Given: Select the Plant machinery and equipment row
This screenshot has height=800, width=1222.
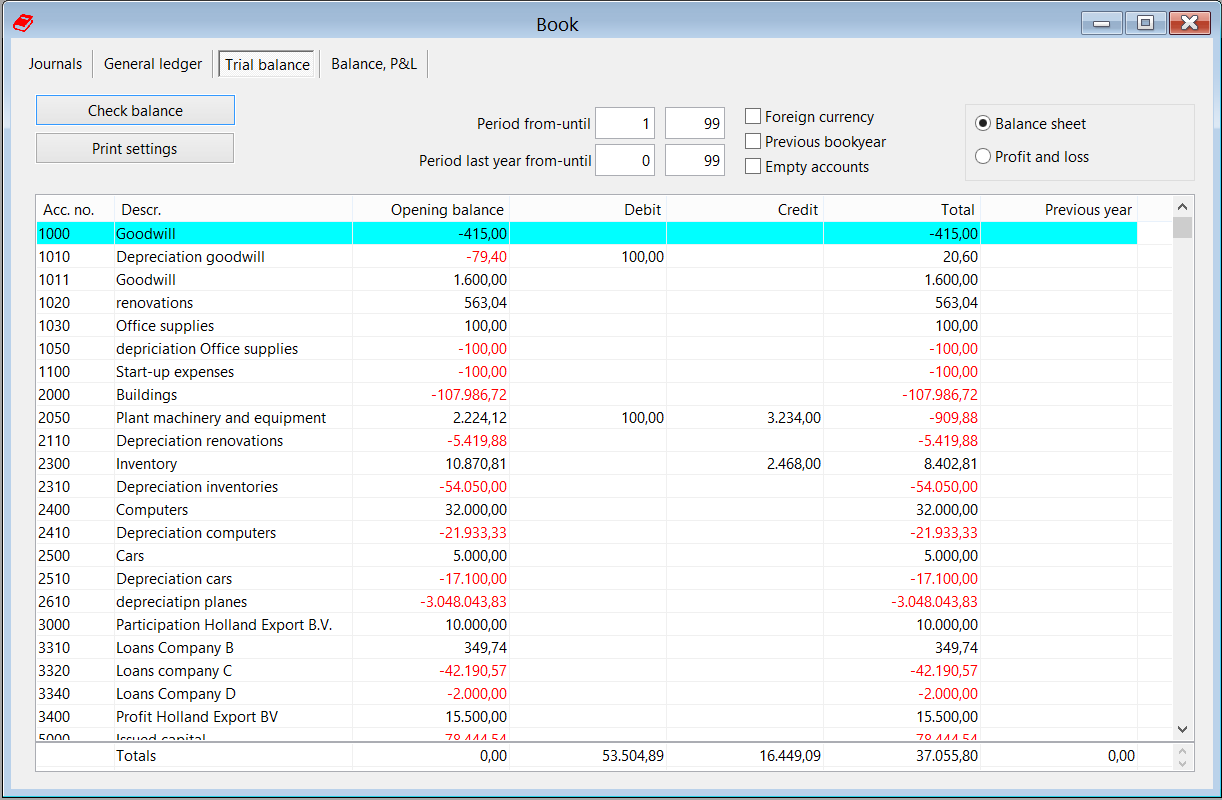Looking at the screenshot, I should [x=587, y=418].
